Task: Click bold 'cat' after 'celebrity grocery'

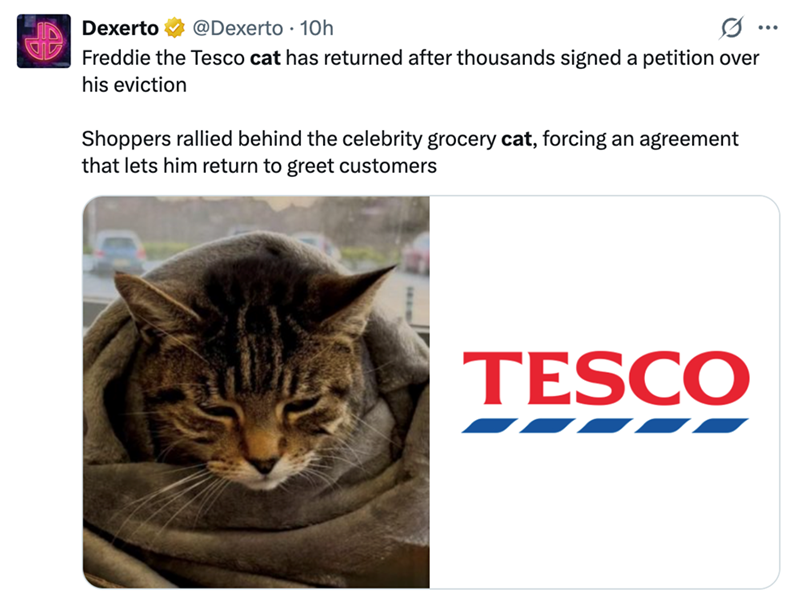Action: click(516, 138)
